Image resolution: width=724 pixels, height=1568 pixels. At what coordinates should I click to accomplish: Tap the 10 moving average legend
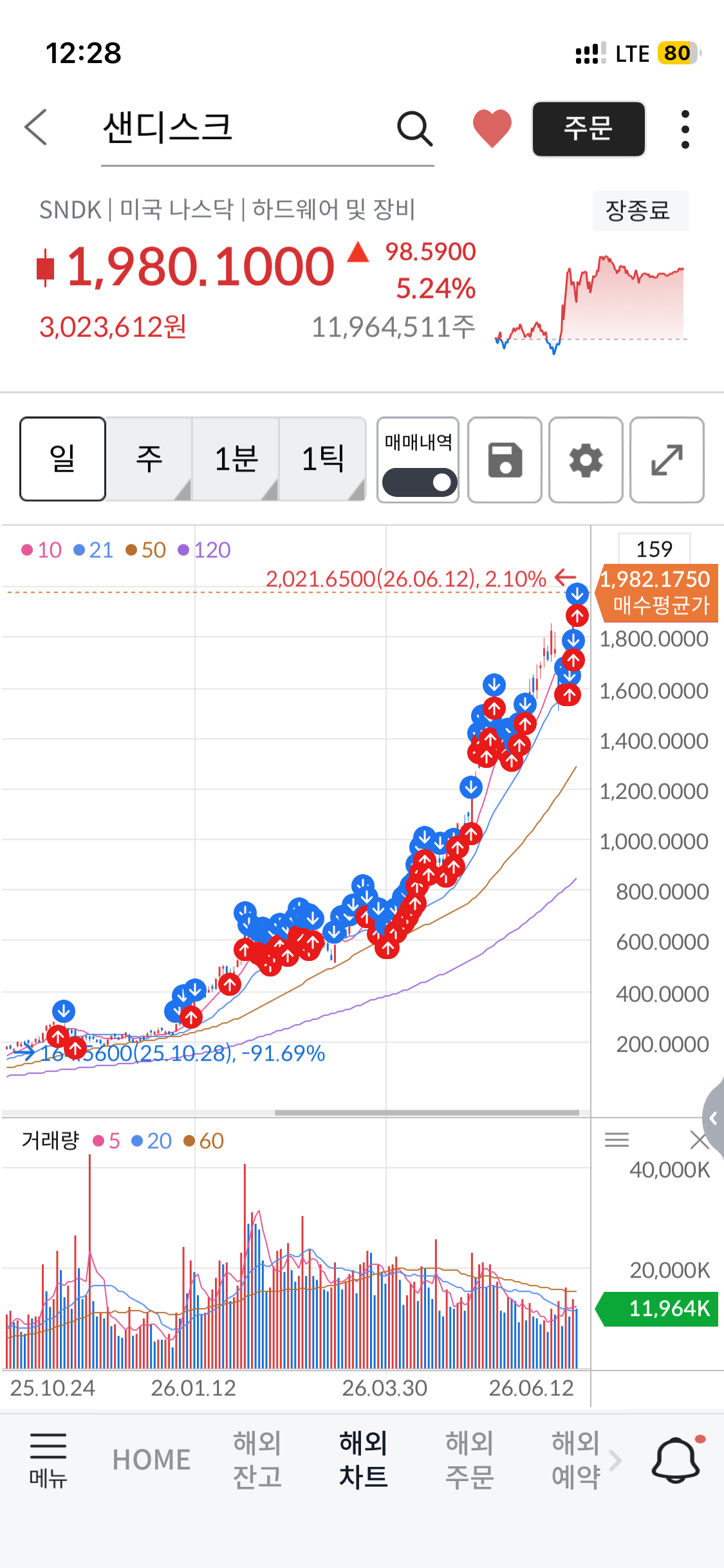(x=42, y=550)
